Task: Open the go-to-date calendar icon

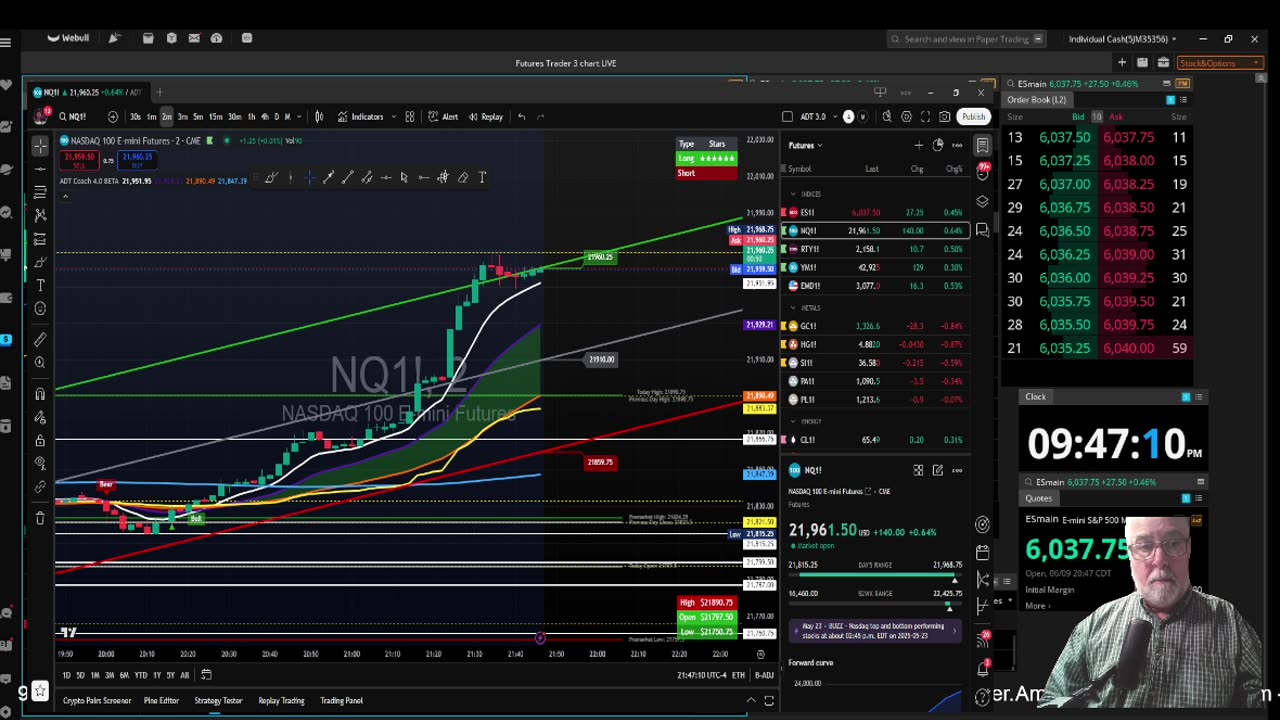Action: (206, 675)
